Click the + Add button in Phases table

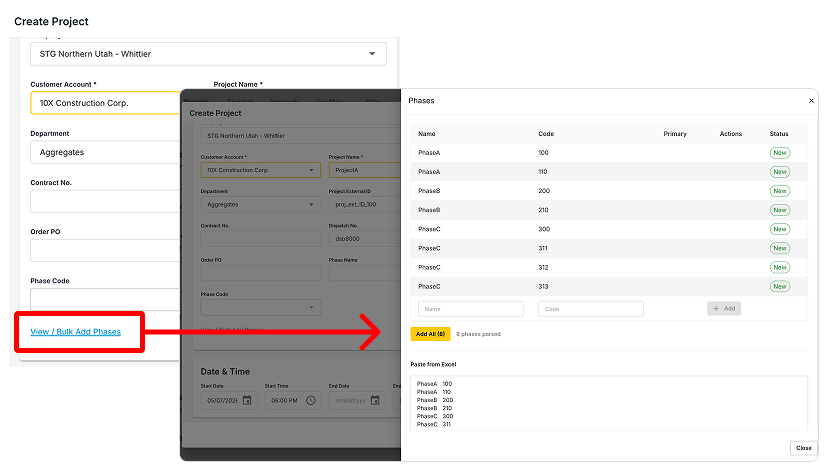(724, 309)
